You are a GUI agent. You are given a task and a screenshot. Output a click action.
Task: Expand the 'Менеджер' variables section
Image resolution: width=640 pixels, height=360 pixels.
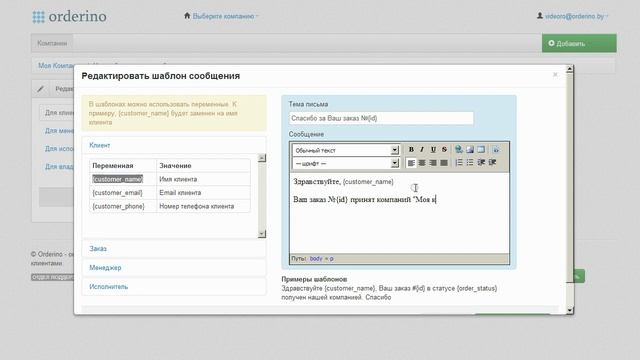point(105,268)
